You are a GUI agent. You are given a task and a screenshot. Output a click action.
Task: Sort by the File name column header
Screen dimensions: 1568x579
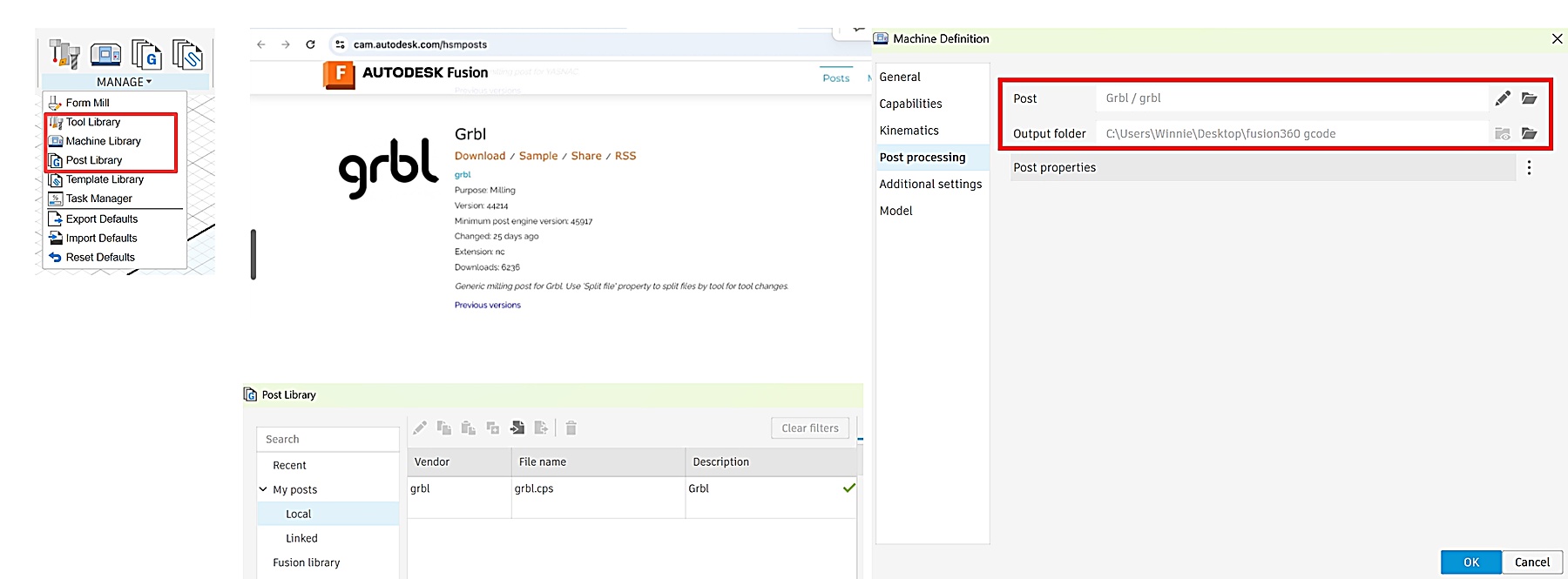point(598,462)
